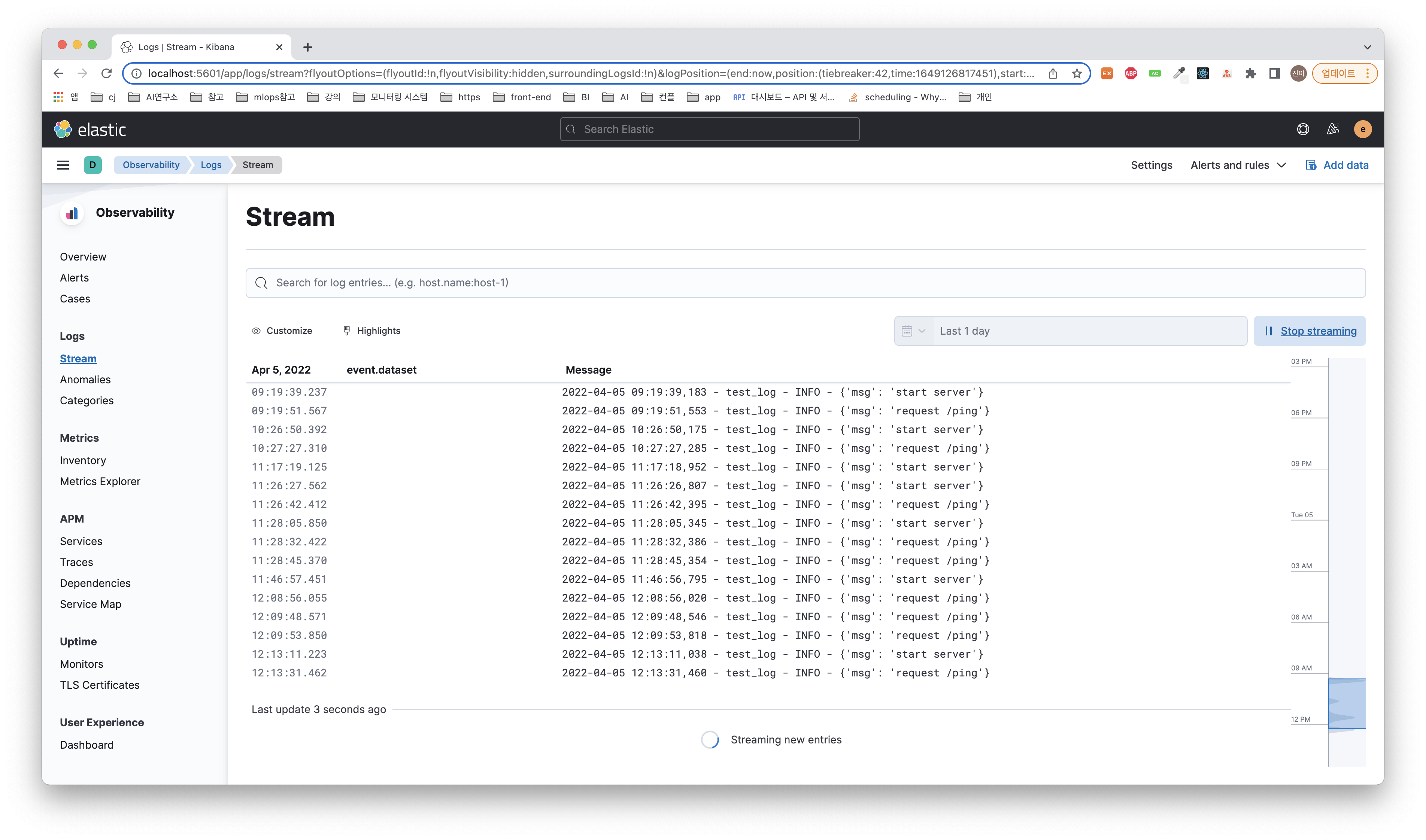Click the newsfeed celebration icon
The width and height of the screenshot is (1426, 840).
[x=1333, y=130]
